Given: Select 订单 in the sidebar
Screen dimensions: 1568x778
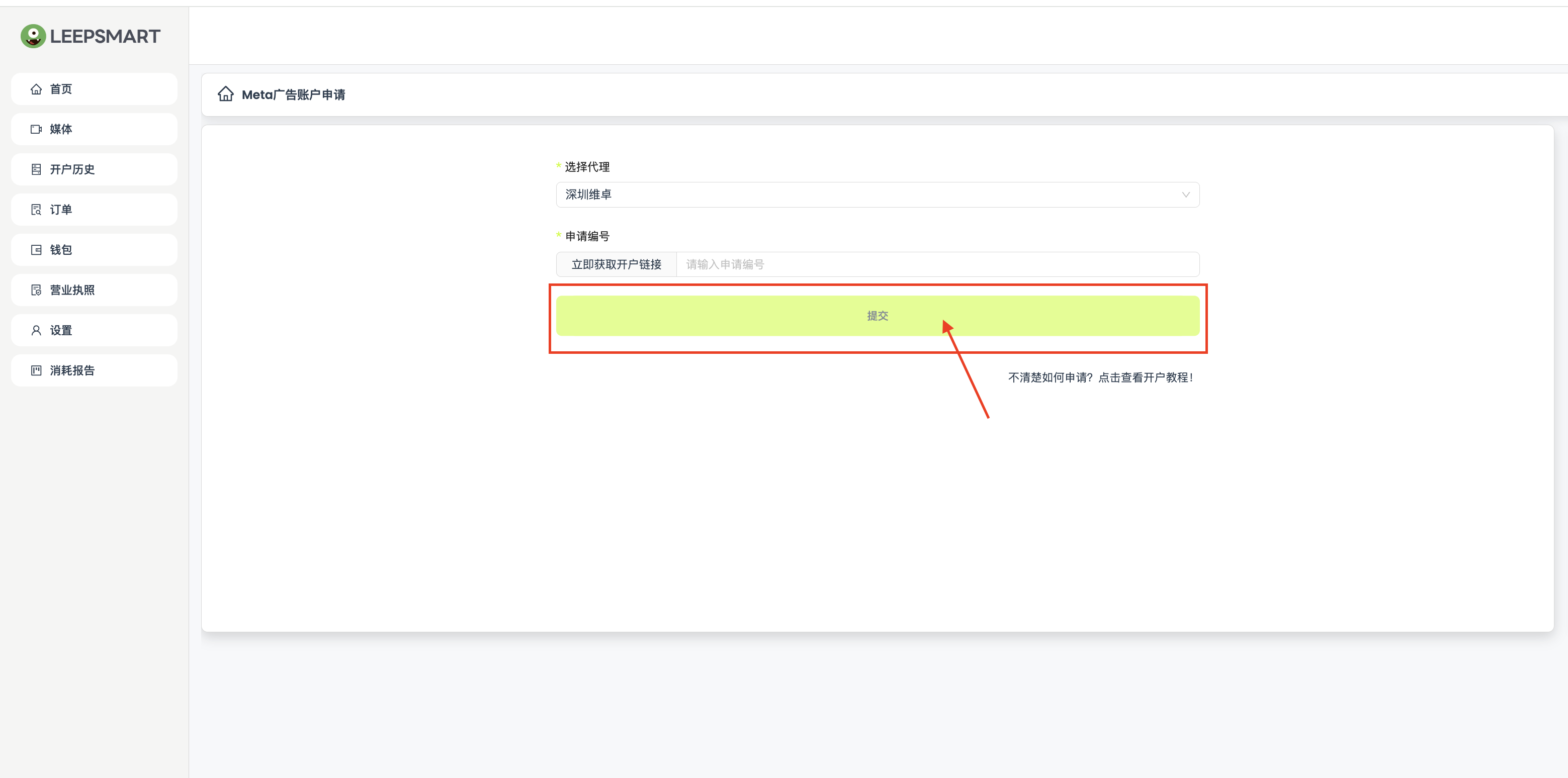Looking at the screenshot, I should (x=95, y=209).
